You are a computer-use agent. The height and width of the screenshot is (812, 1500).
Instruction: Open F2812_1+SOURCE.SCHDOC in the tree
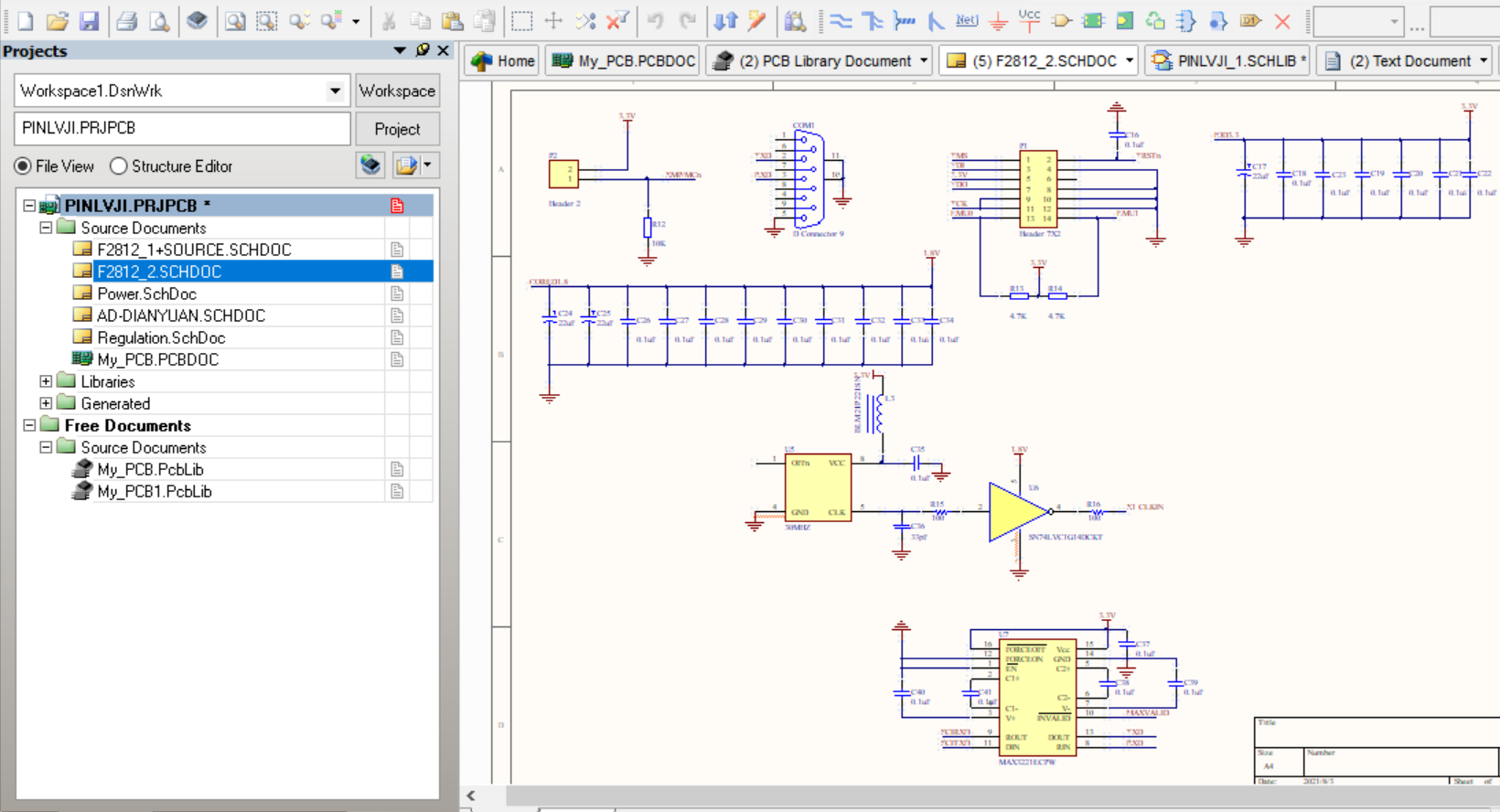(x=194, y=250)
